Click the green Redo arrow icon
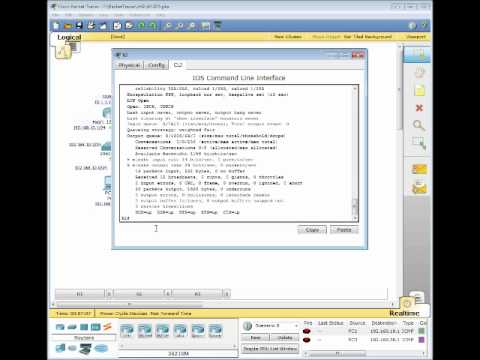Viewport: 480px width, 360px height. (x=153, y=25)
